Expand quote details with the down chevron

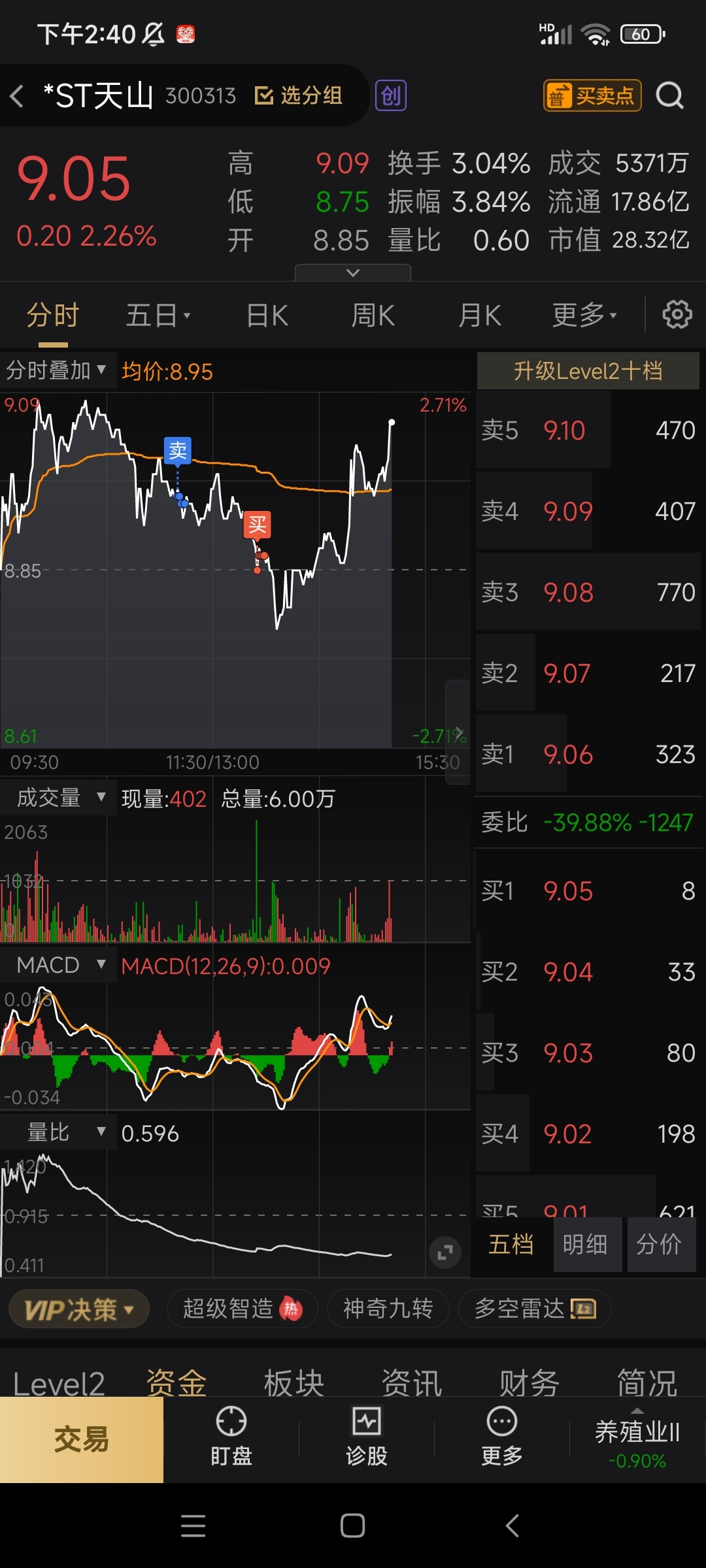tap(353, 272)
